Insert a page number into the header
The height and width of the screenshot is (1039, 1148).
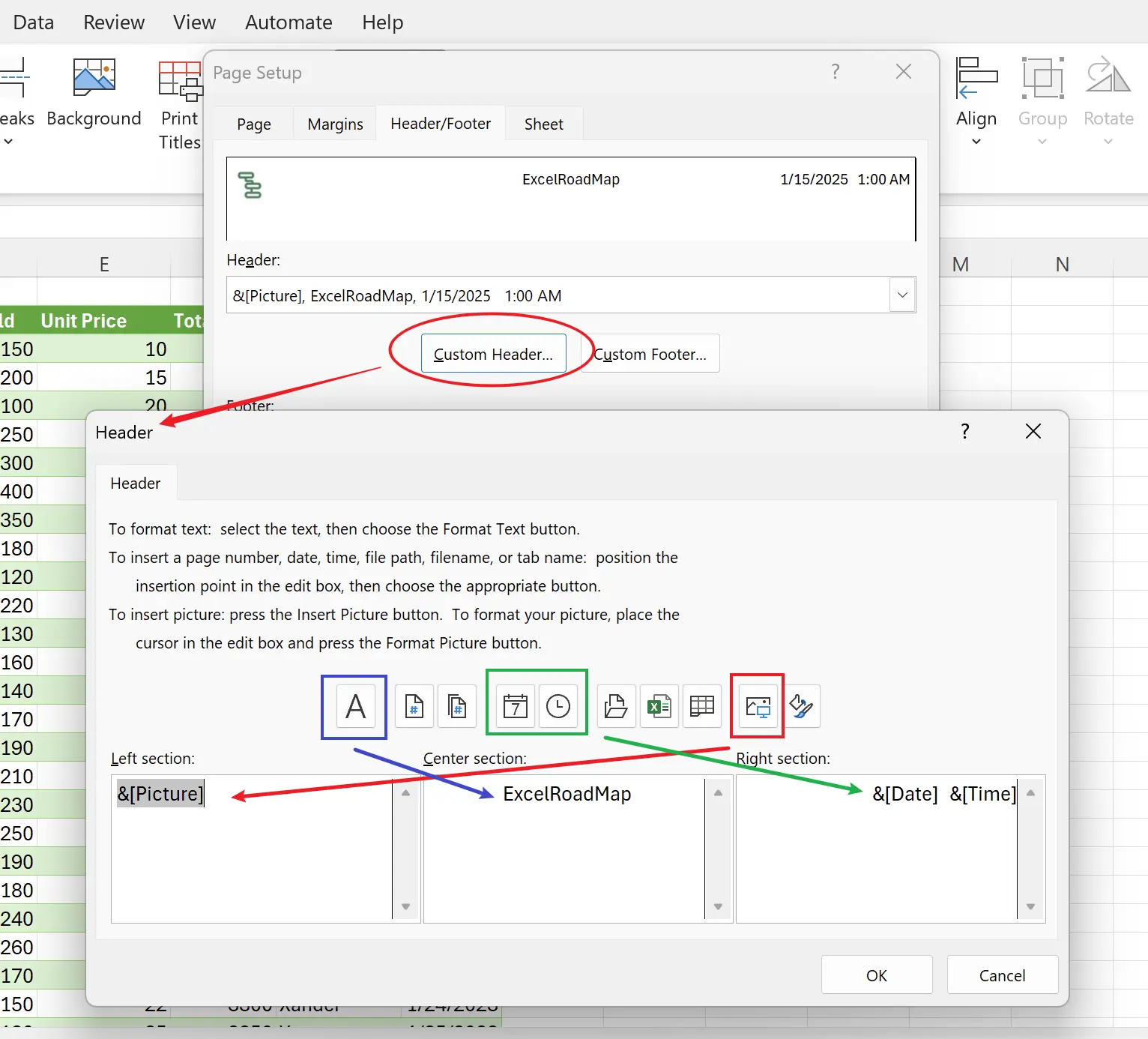click(x=414, y=705)
